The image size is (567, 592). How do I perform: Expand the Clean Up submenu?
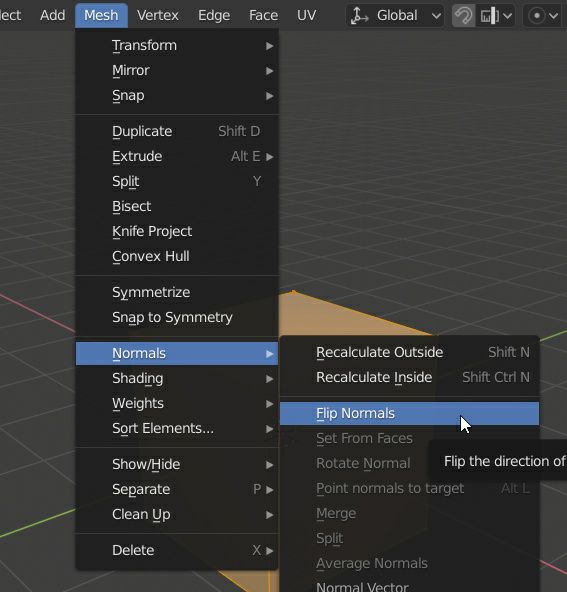pyautogui.click(x=177, y=514)
